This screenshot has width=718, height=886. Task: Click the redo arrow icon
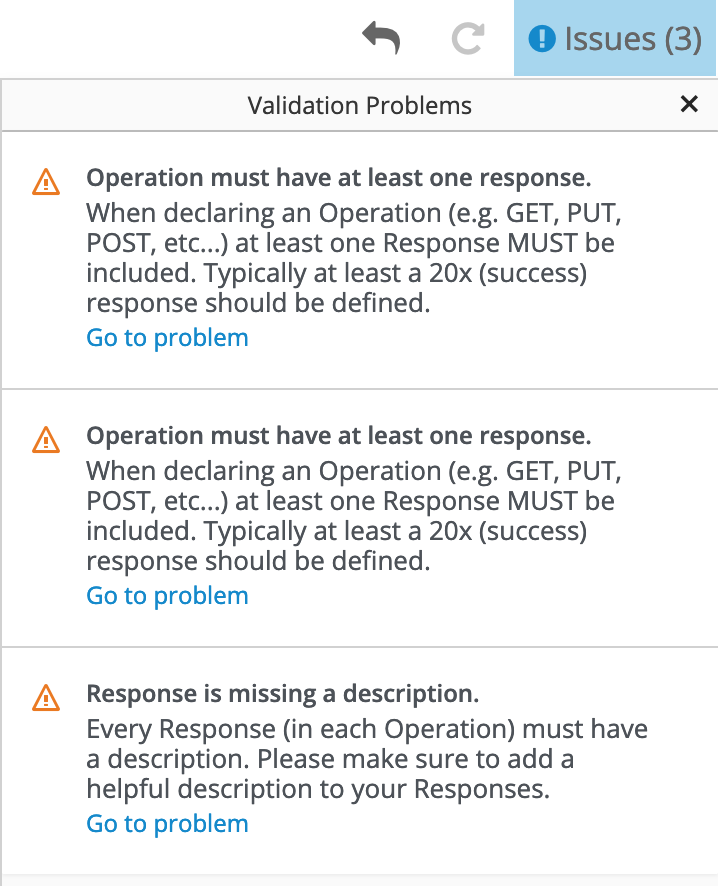467,39
